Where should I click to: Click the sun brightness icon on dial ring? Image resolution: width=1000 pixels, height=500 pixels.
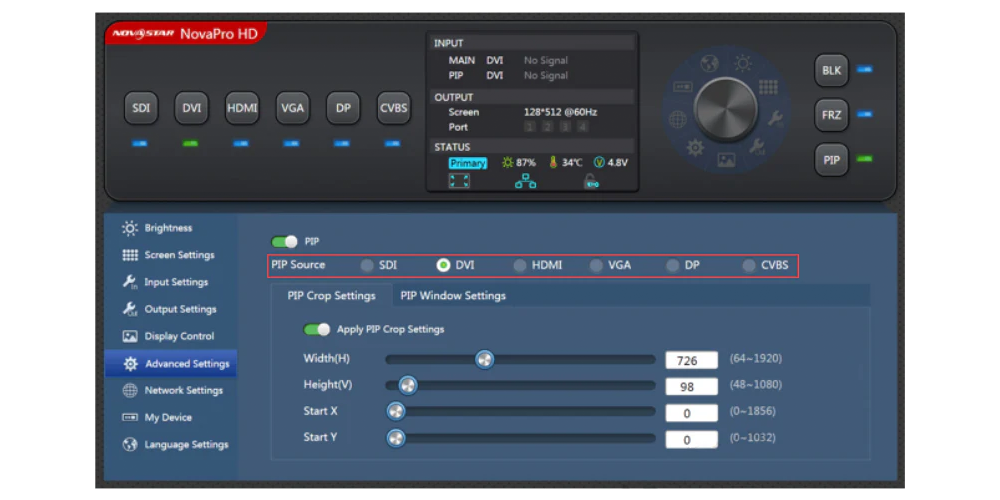click(x=742, y=63)
